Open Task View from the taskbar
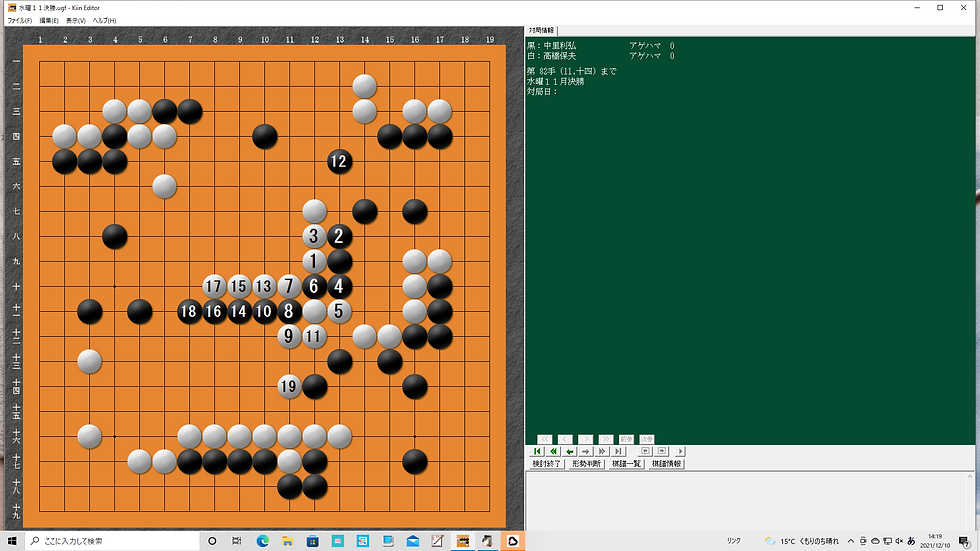This screenshot has width=980, height=551. tap(236, 541)
